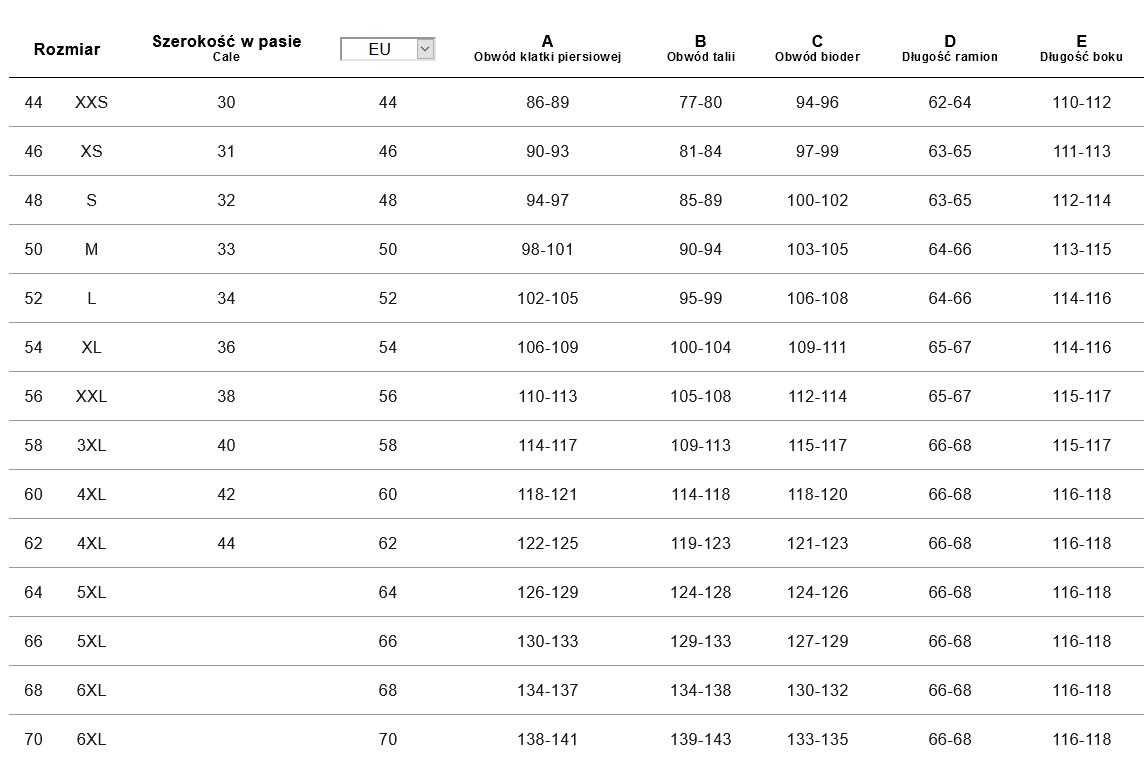Click the Rozmiar column header

coord(67,49)
